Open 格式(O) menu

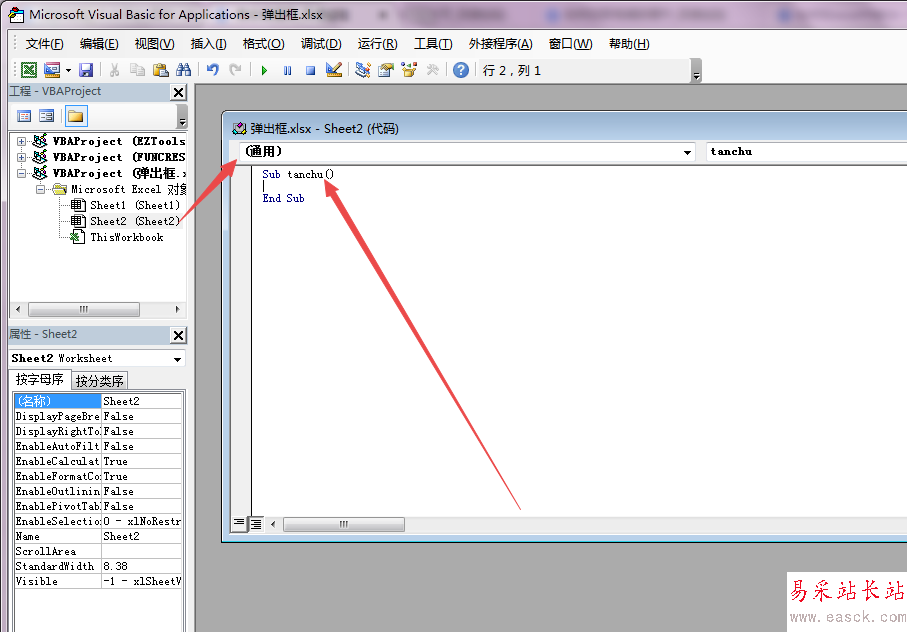tap(263, 44)
